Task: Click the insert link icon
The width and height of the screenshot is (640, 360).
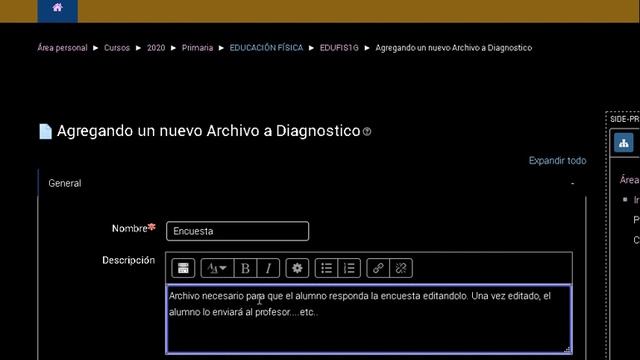Action: click(378, 268)
